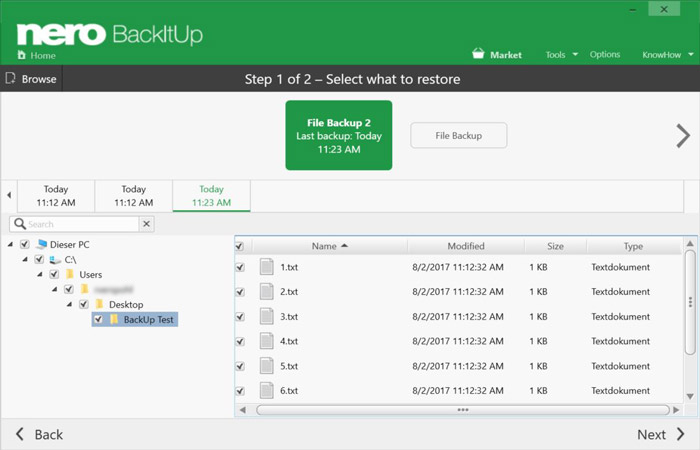This screenshot has width=700, height=450.
Task: Click the C:\ drive icon
Action: point(55,259)
